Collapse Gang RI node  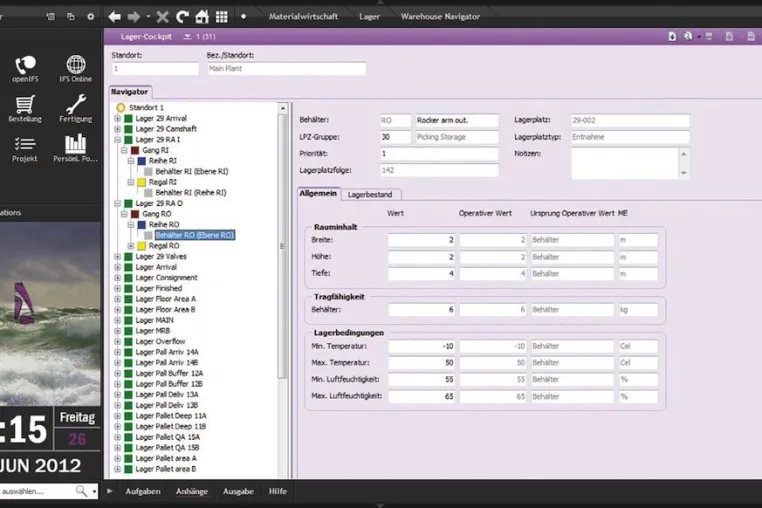point(124,150)
